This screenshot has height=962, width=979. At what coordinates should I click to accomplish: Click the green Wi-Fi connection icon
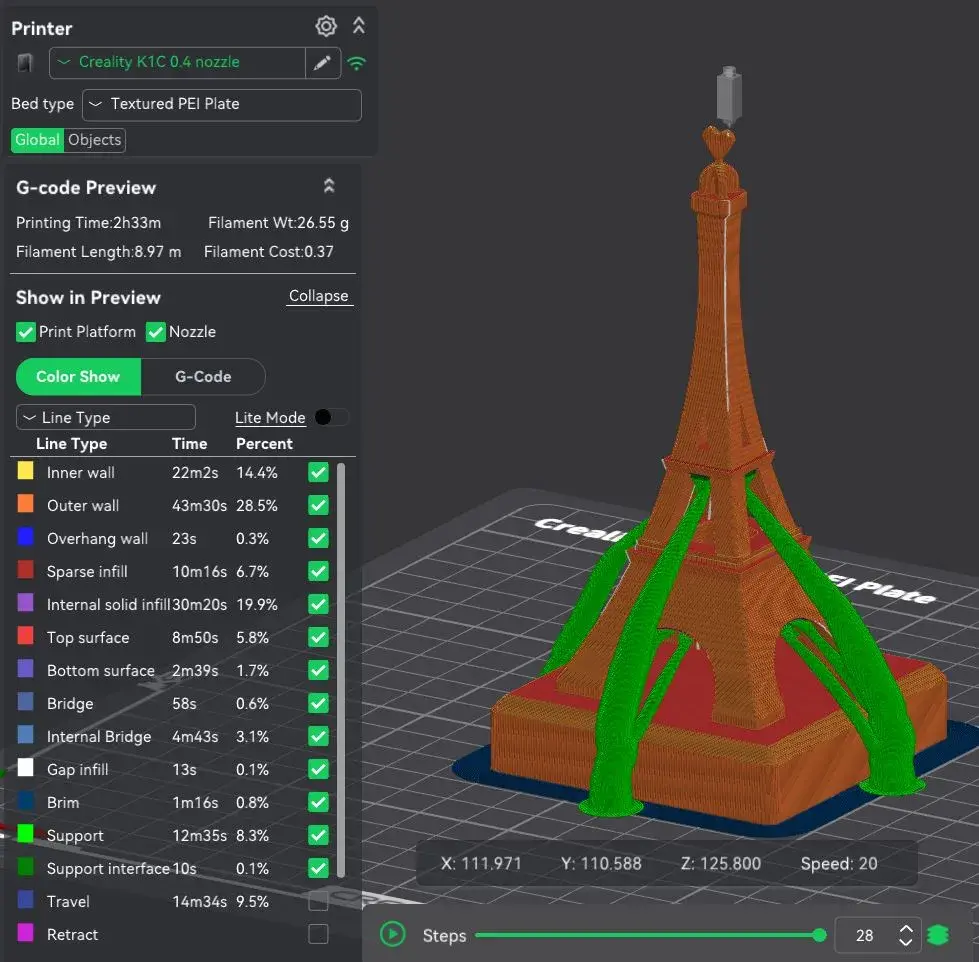(x=357, y=63)
